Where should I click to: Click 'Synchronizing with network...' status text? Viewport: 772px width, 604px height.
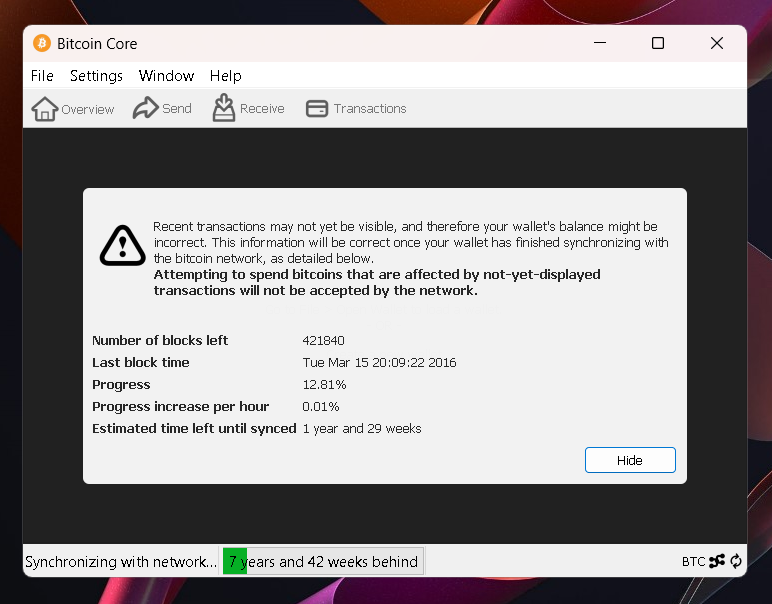[121, 562]
